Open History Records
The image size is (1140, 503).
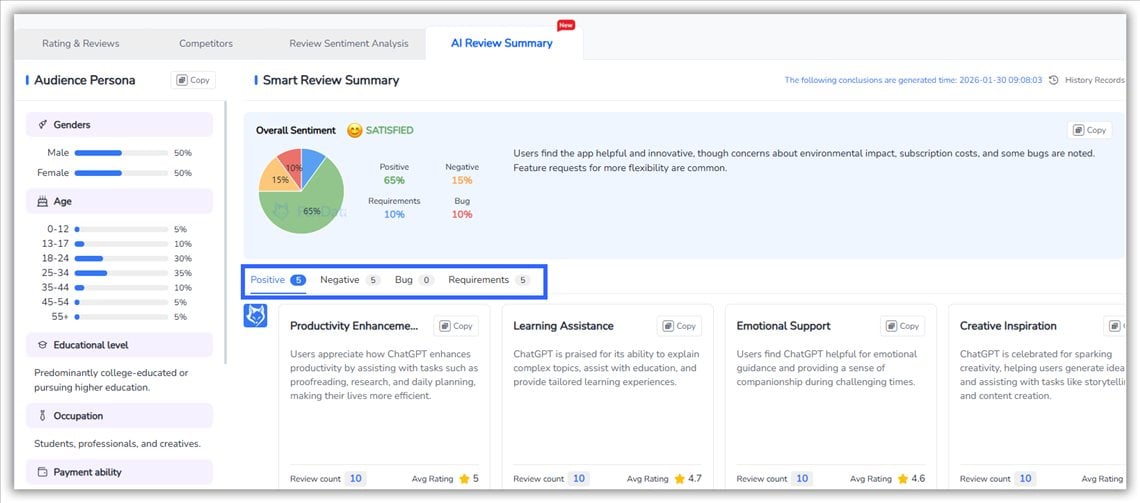click(x=1094, y=80)
